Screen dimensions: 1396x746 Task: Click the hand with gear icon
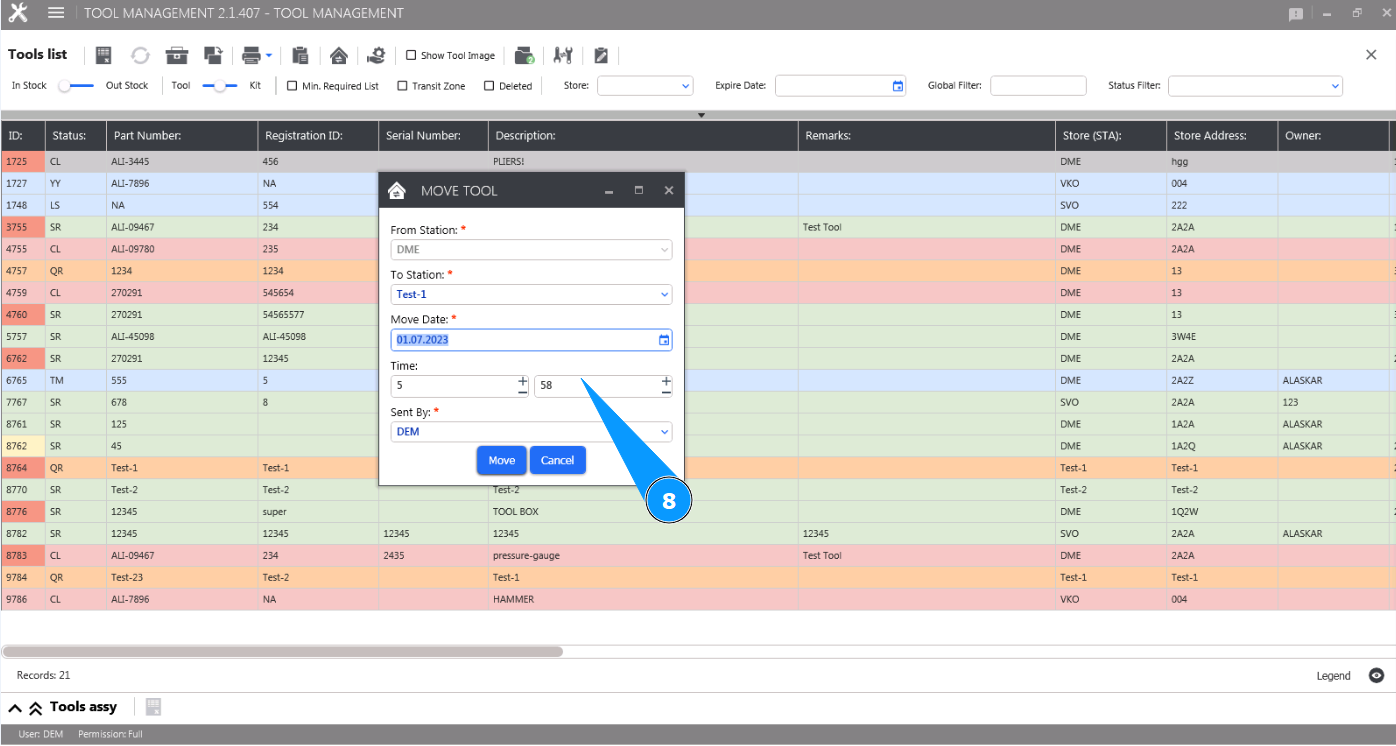(376, 55)
